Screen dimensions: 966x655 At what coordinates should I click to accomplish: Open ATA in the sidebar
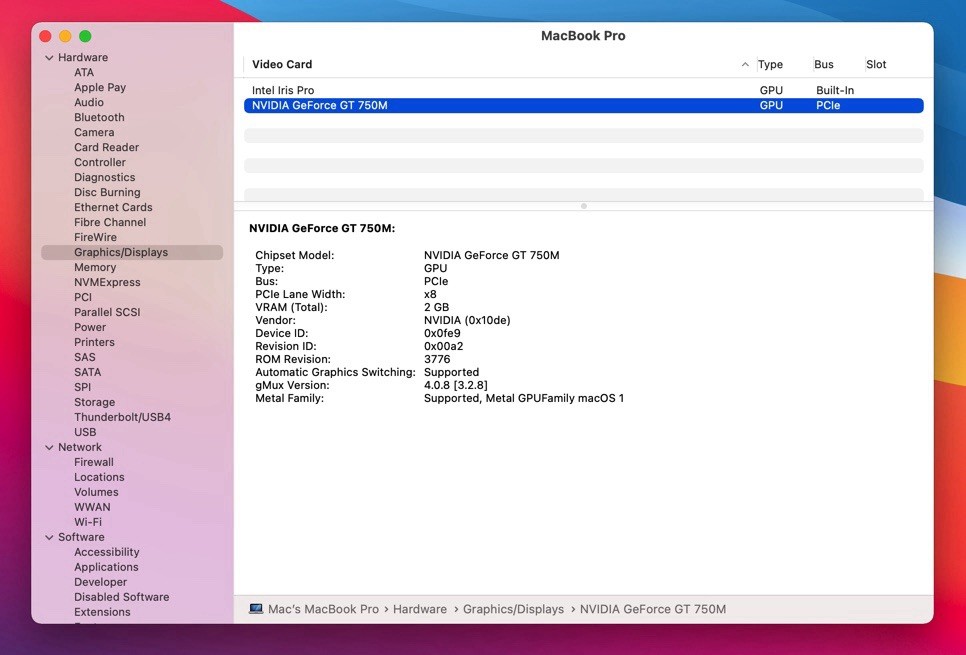pos(84,72)
